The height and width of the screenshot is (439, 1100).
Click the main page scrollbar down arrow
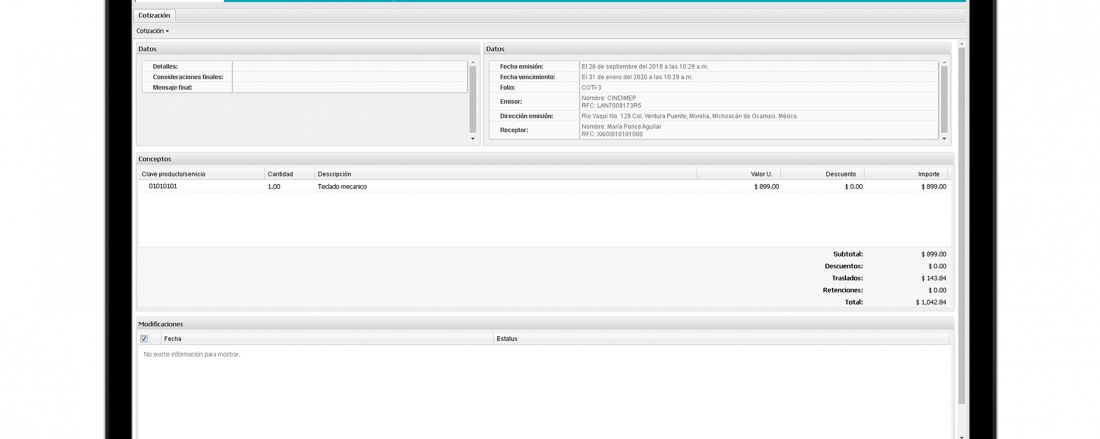click(962, 435)
